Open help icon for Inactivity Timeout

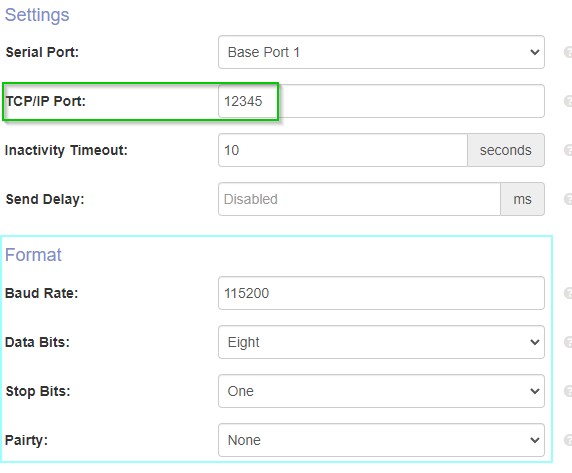coord(568,150)
